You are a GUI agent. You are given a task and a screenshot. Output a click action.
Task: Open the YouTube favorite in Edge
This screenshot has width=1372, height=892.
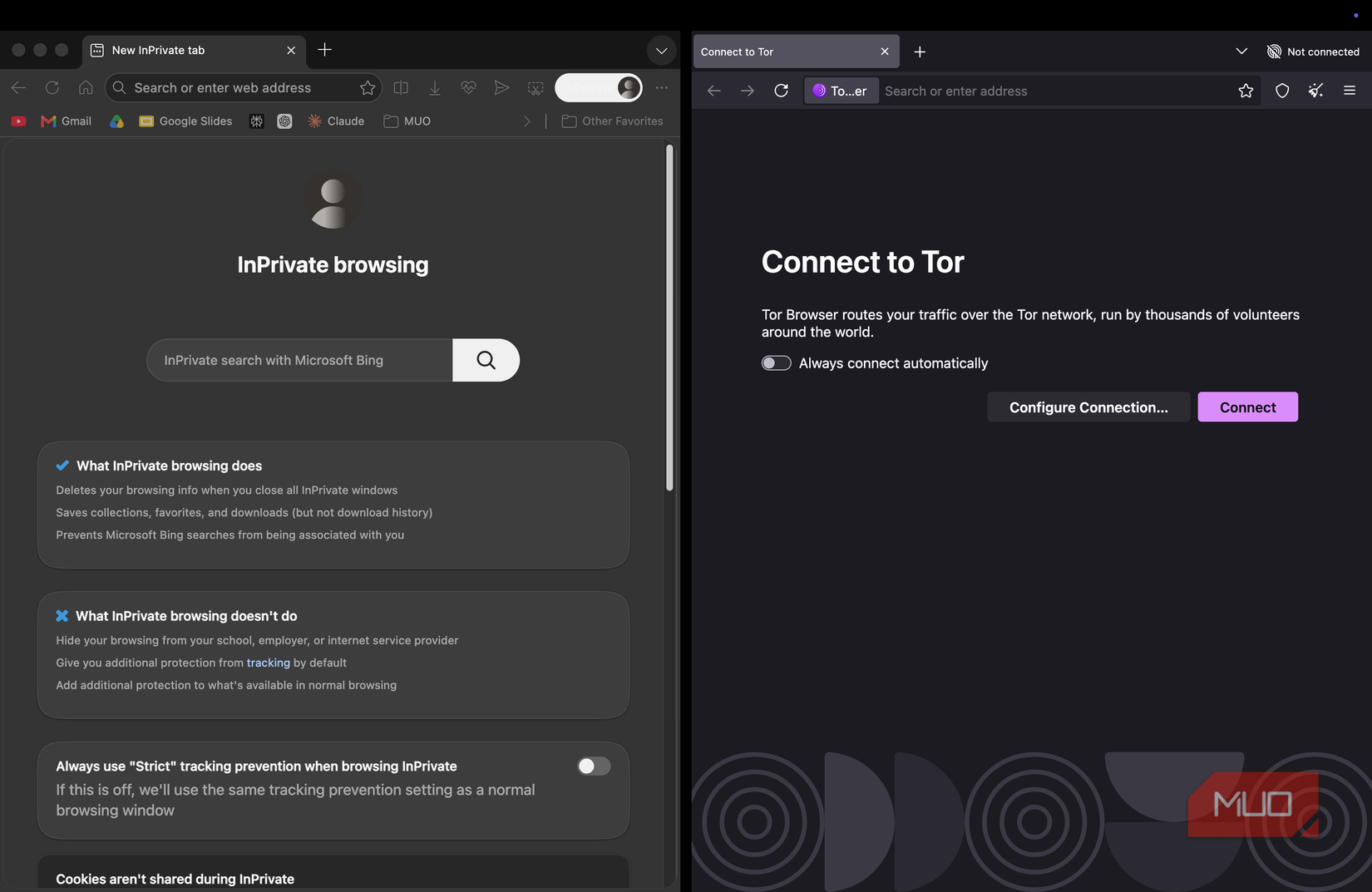pyautogui.click(x=18, y=121)
